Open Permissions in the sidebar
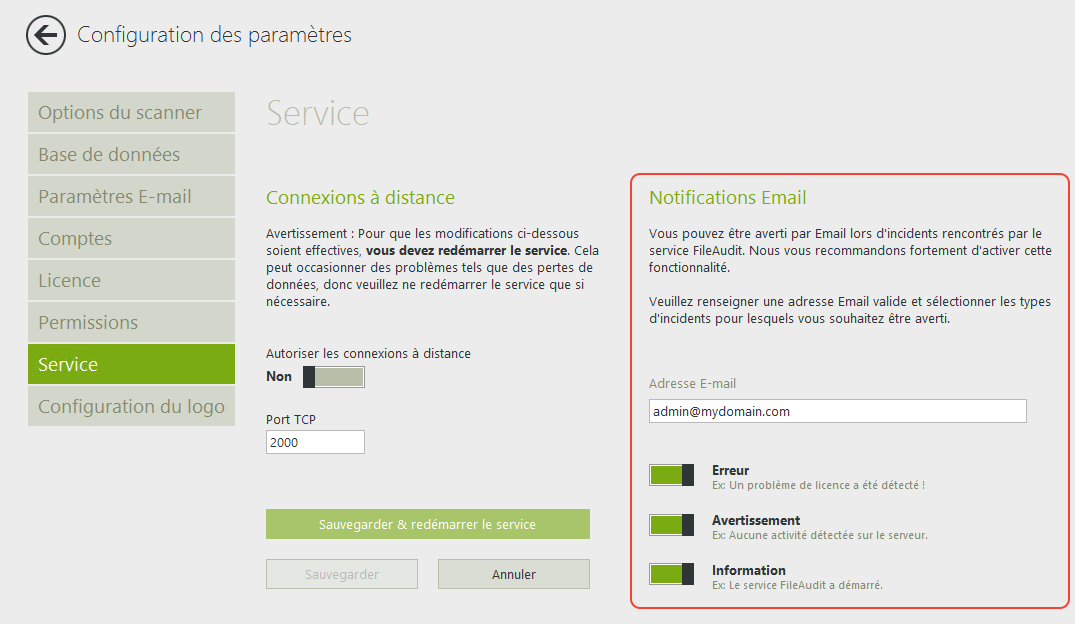 tap(131, 323)
